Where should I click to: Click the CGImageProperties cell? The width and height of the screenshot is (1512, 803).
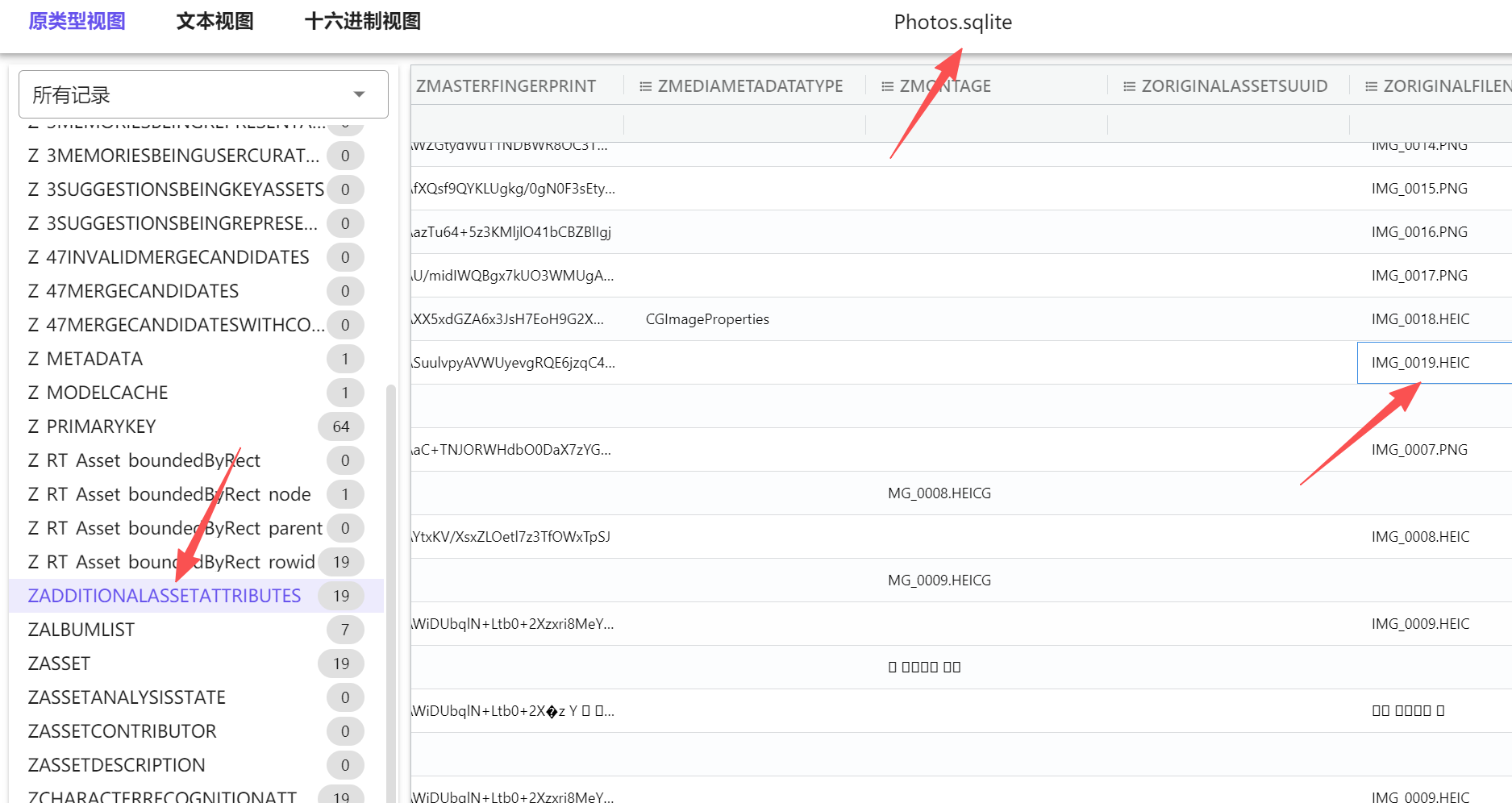[707, 319]
